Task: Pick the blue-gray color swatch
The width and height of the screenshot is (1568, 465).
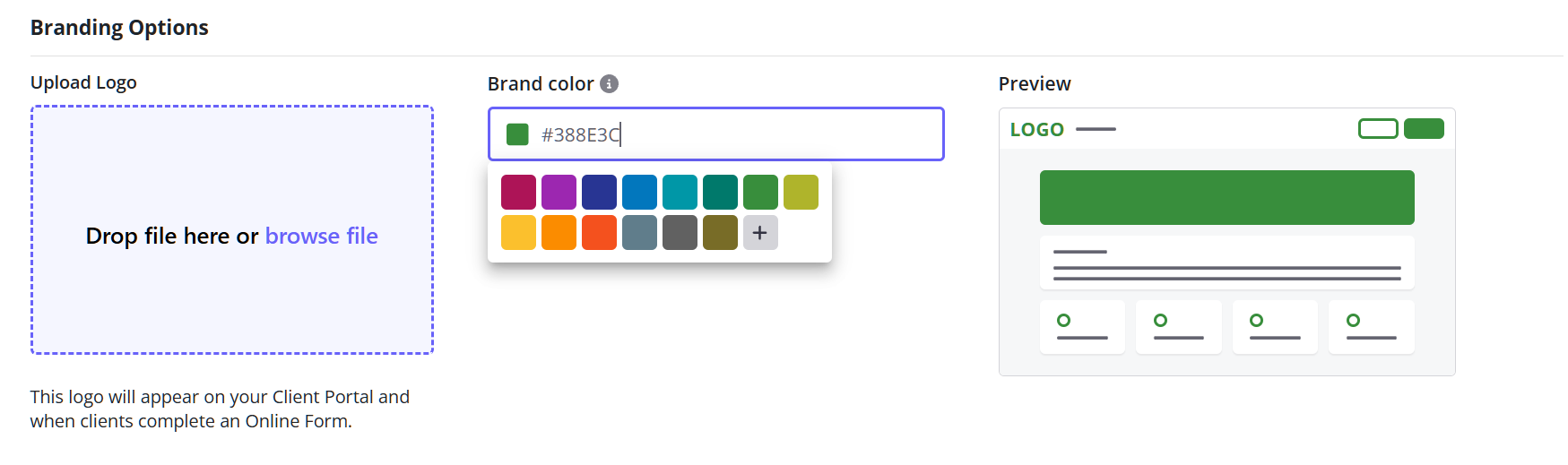Action: pyautogui.click(x=639, y=233)
